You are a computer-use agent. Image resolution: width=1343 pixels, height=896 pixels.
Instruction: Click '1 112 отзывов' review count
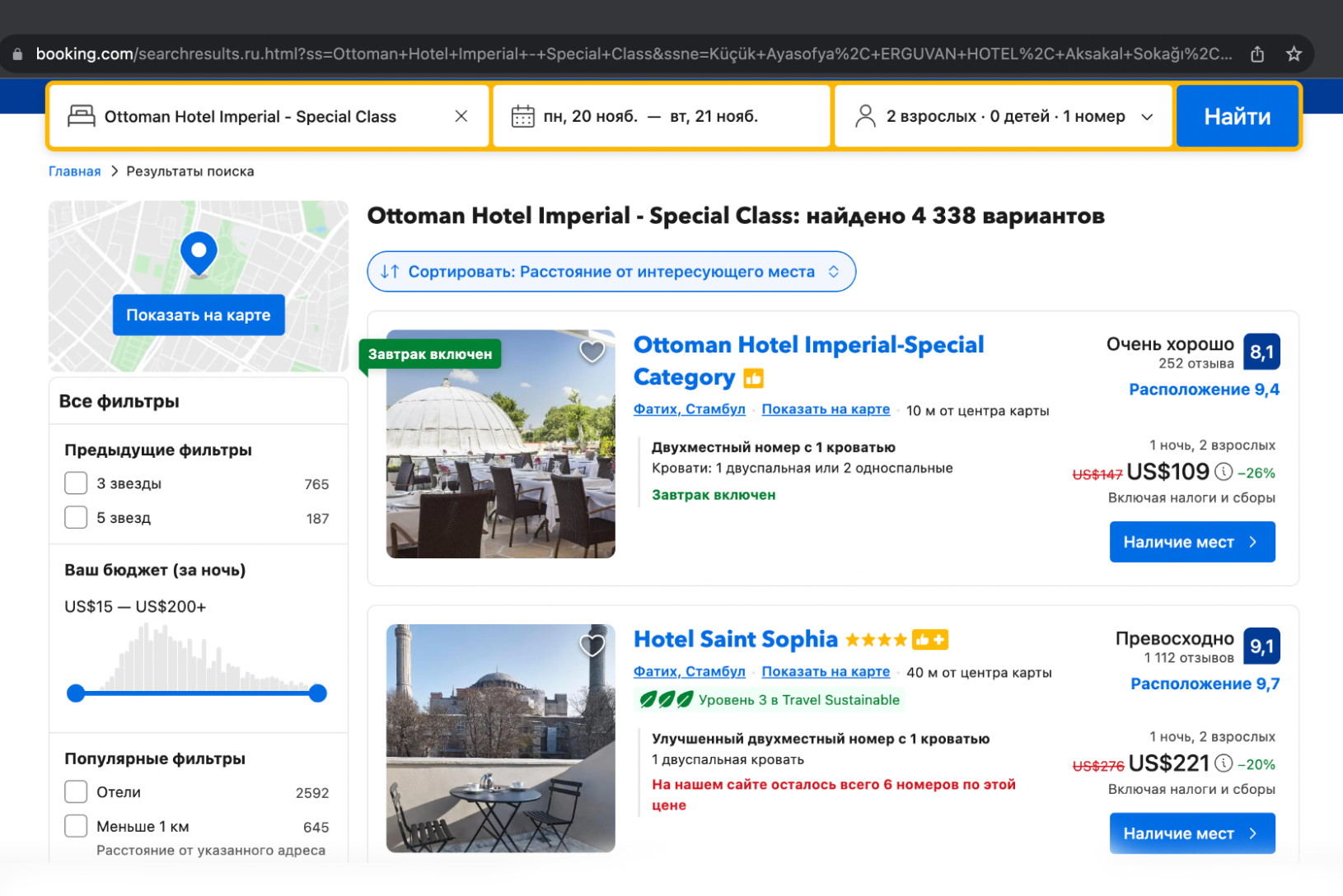[1189, 657]
